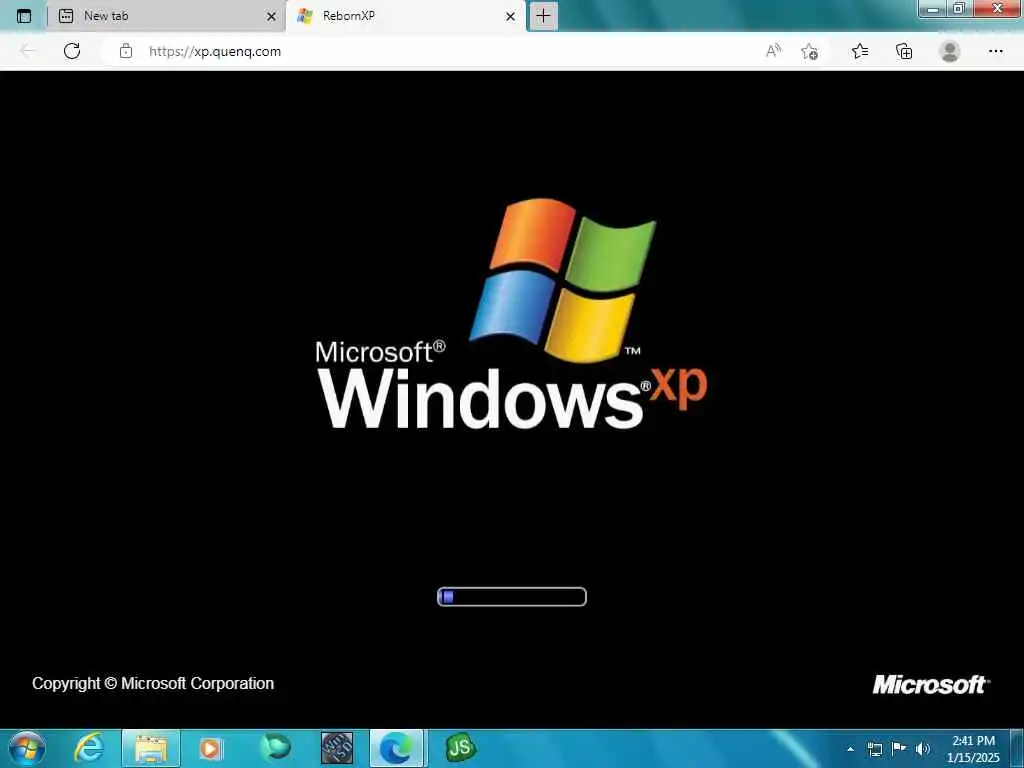Click the Show desktop strip
The image size is (1024, 768).
point(1017,748)
